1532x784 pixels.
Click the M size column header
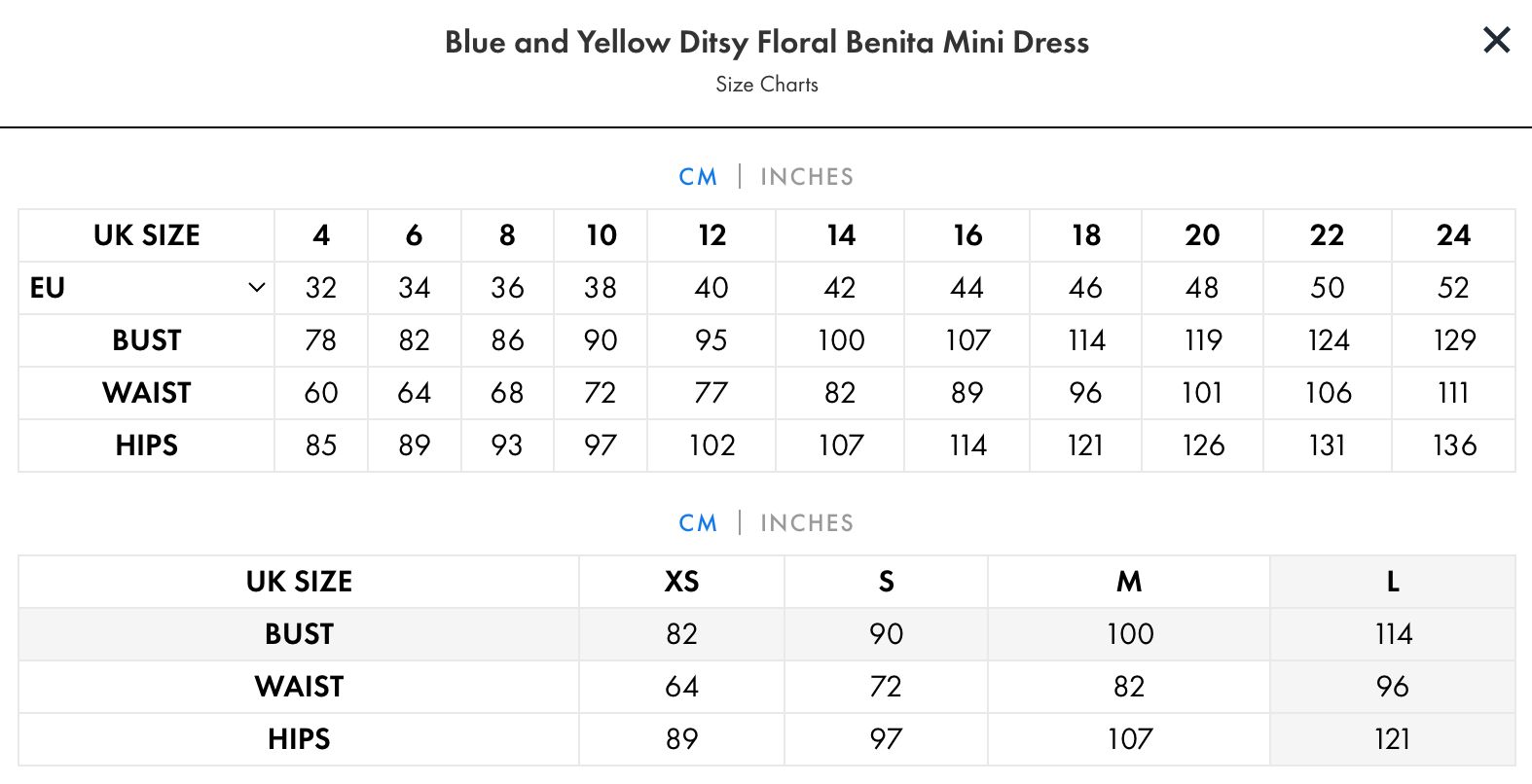click(x=1129, y=582)
